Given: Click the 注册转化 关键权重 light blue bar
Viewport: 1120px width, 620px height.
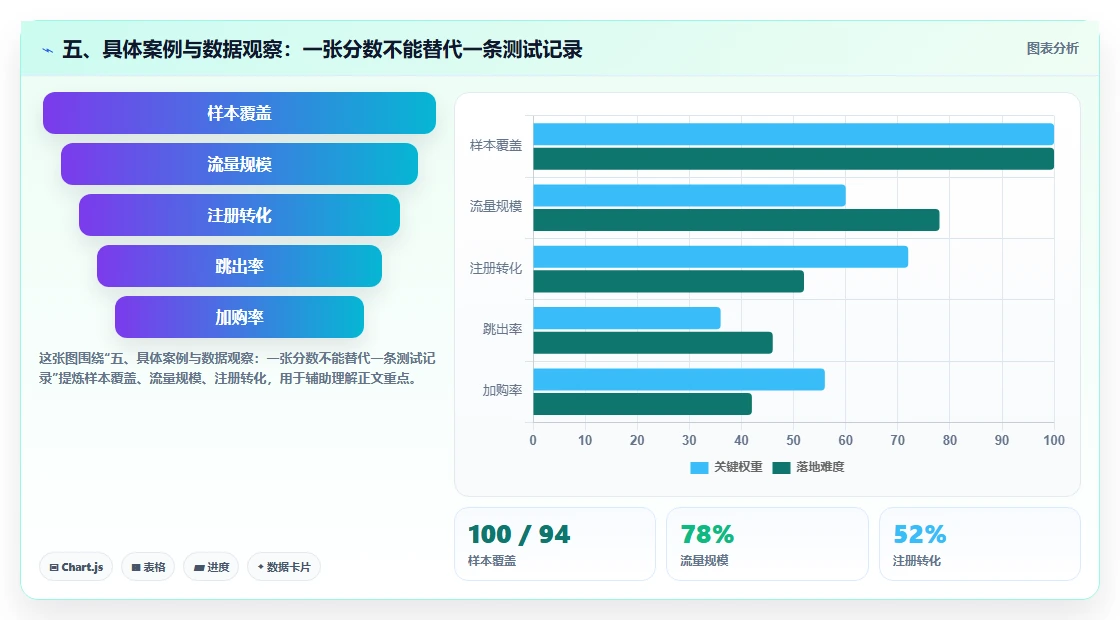Looking at the screenshot, I should coord(721,257).
